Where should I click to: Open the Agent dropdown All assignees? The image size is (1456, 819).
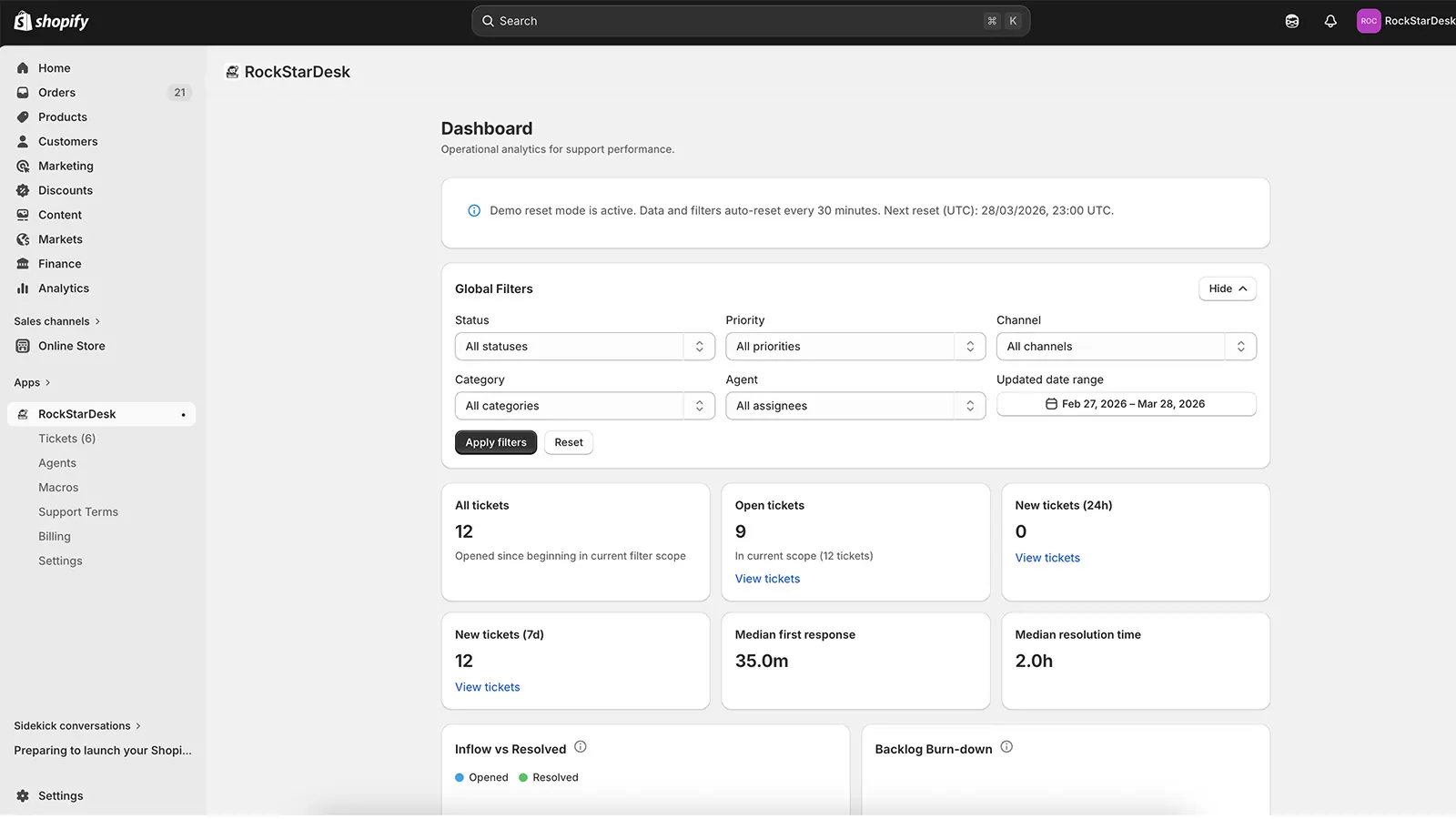pyautogui.click(x=855, y=406)
